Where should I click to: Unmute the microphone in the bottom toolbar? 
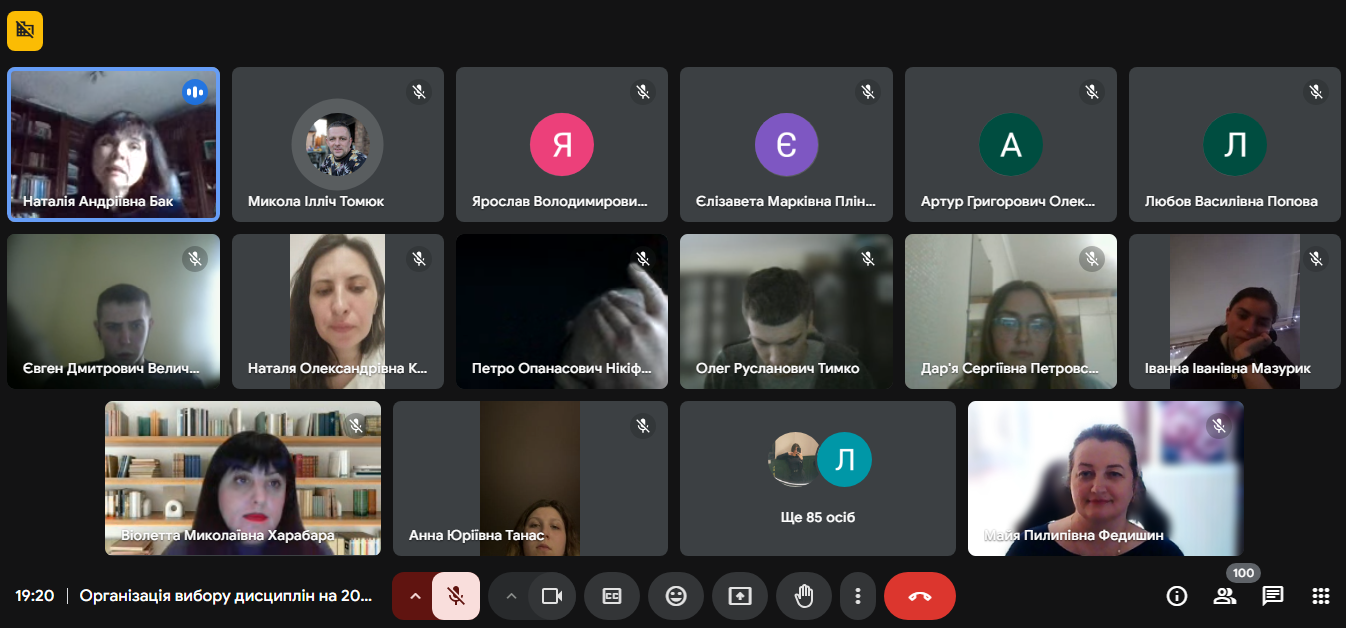pyautogui.click(x=456, y=596)
